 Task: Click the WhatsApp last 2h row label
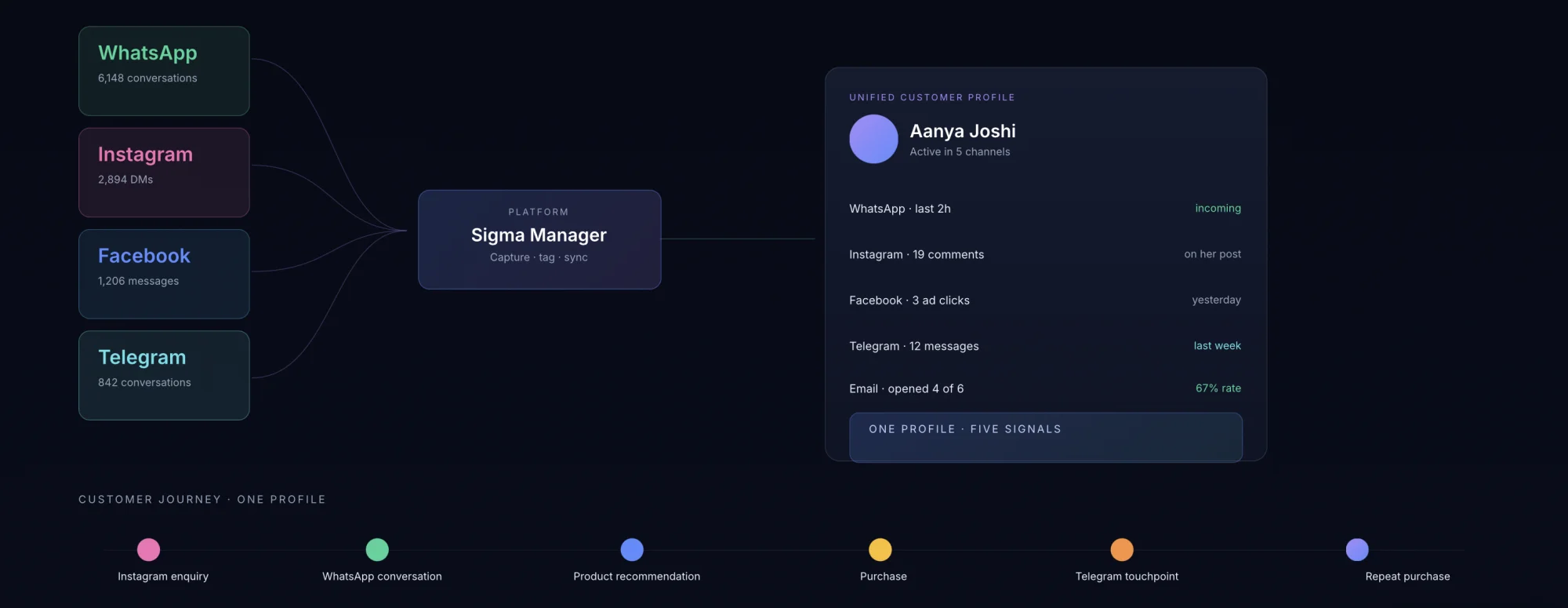pos(900,209)
